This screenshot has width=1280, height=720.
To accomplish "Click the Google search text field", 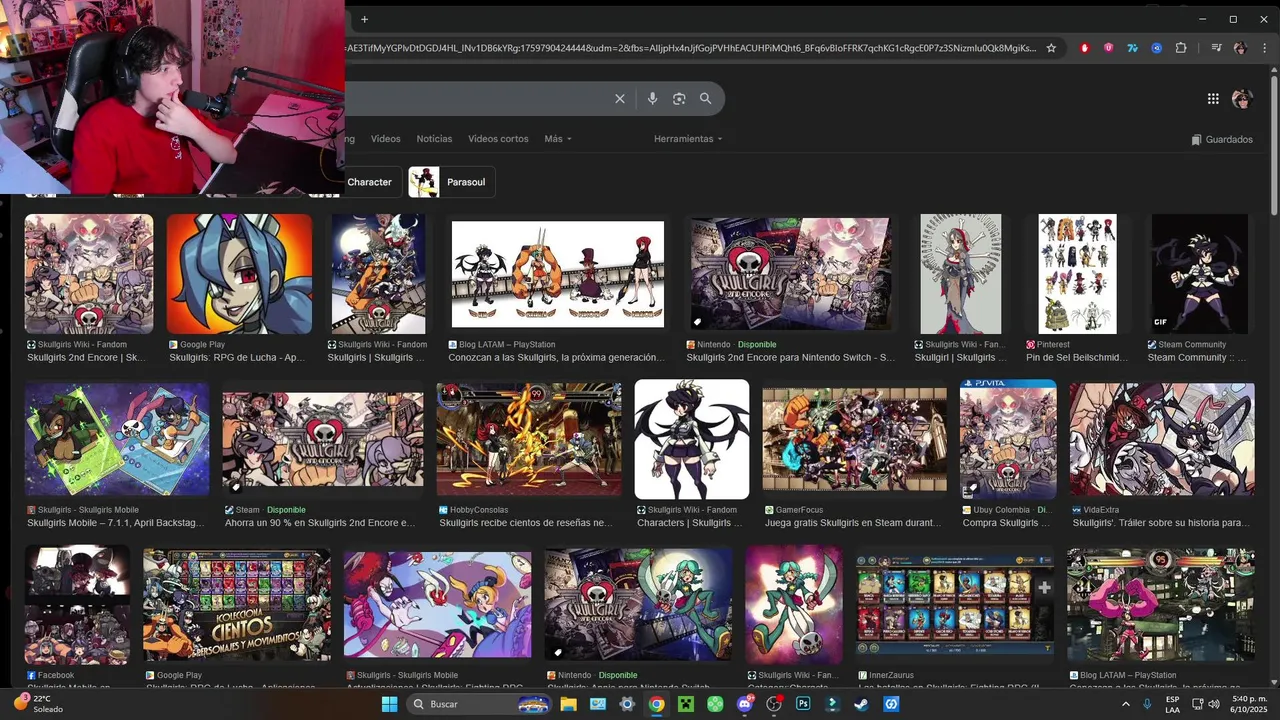I will coord(475,99).
